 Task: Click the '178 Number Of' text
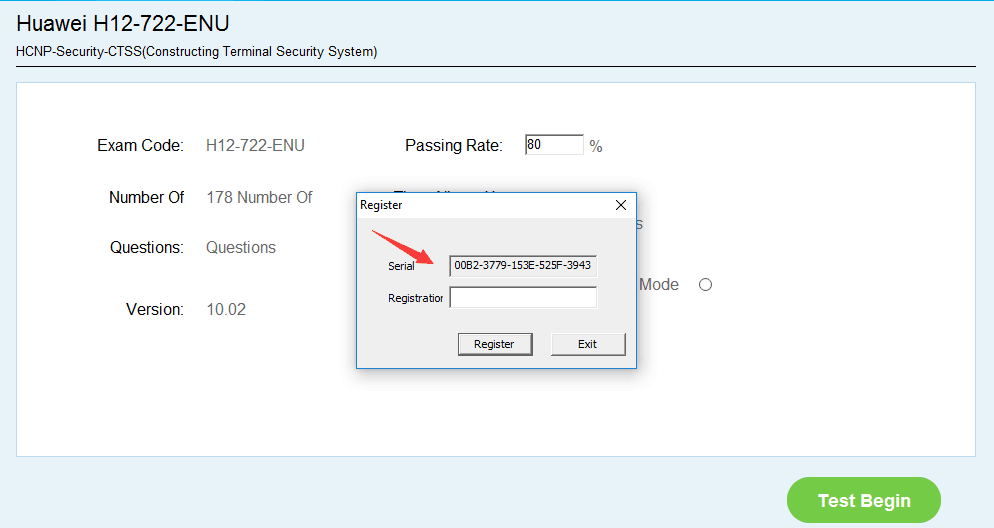pyautogui.click(x=259, y=198)
